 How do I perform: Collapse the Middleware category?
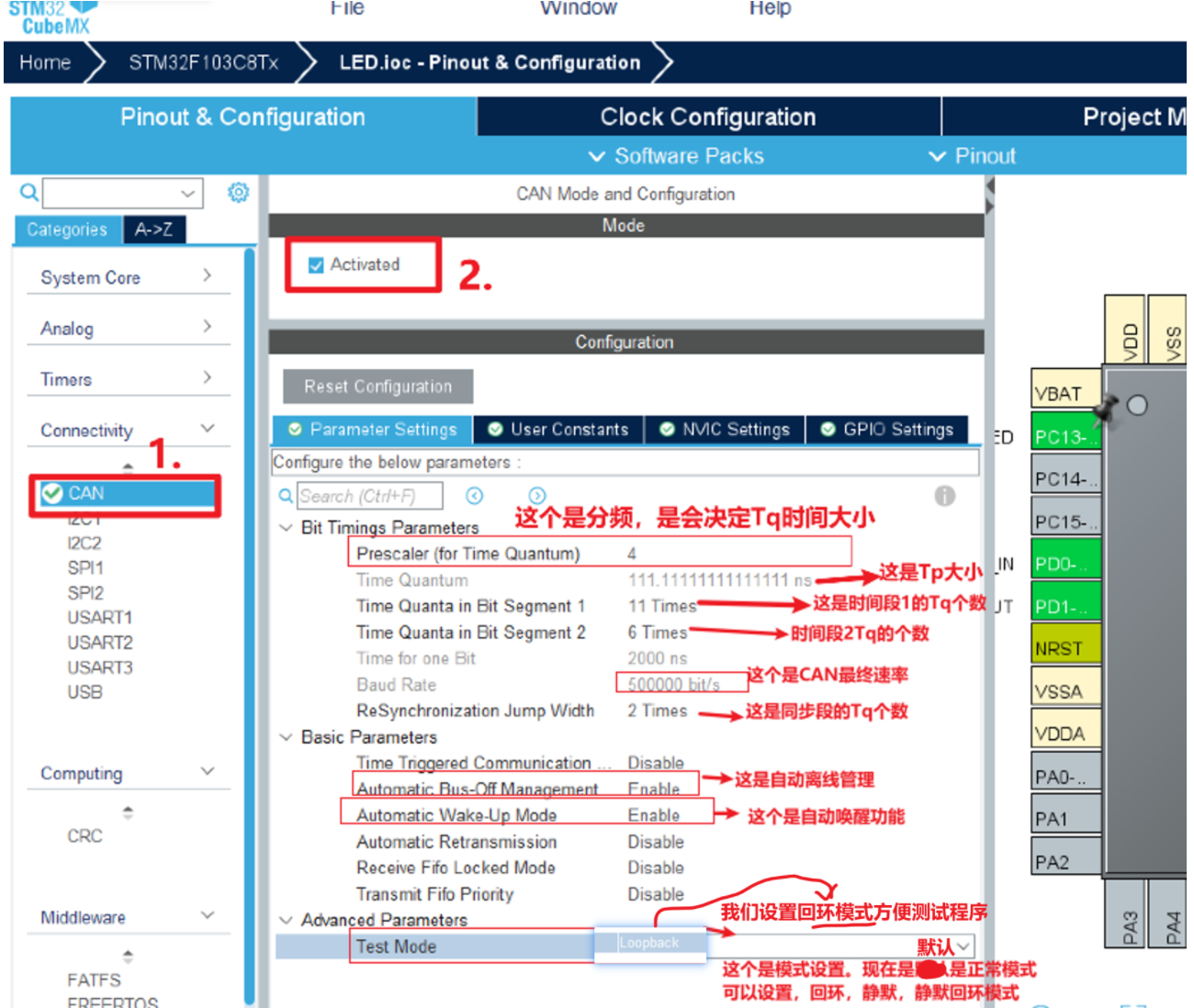coord(208,914)
